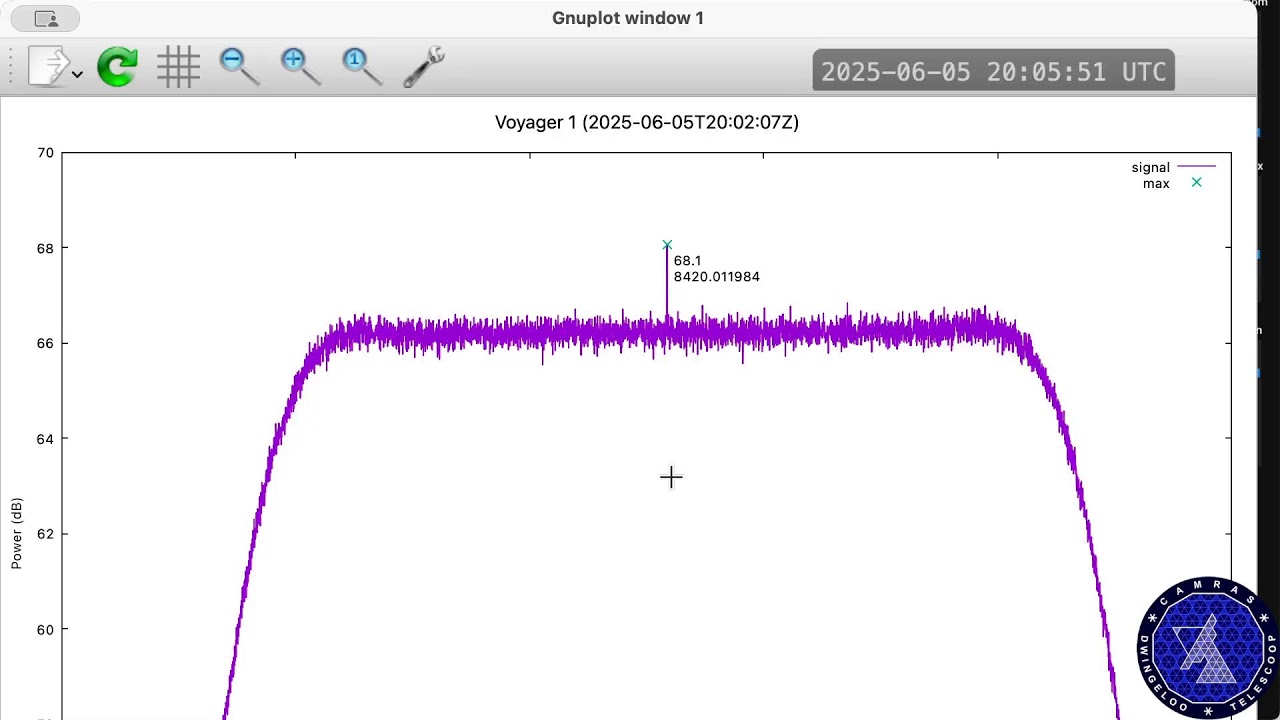Click the y-axis tick label '66'
The image size is (1280, 720).
click(x=45, y=343)
